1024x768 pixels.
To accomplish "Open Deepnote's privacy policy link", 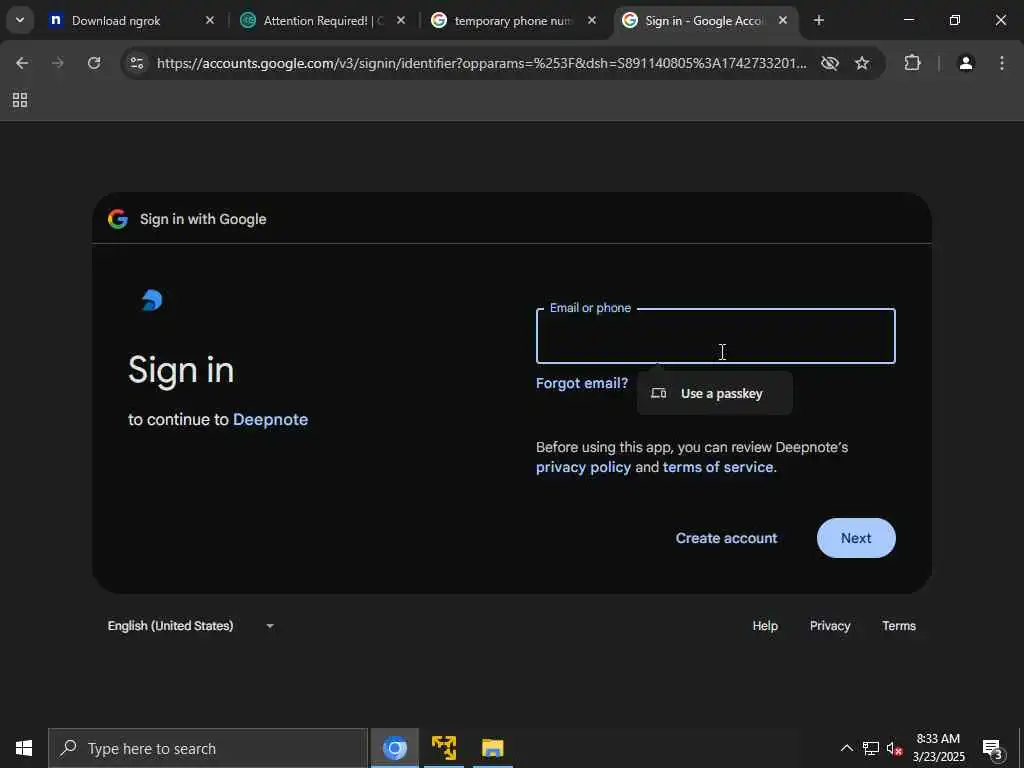I will [583, 467].
